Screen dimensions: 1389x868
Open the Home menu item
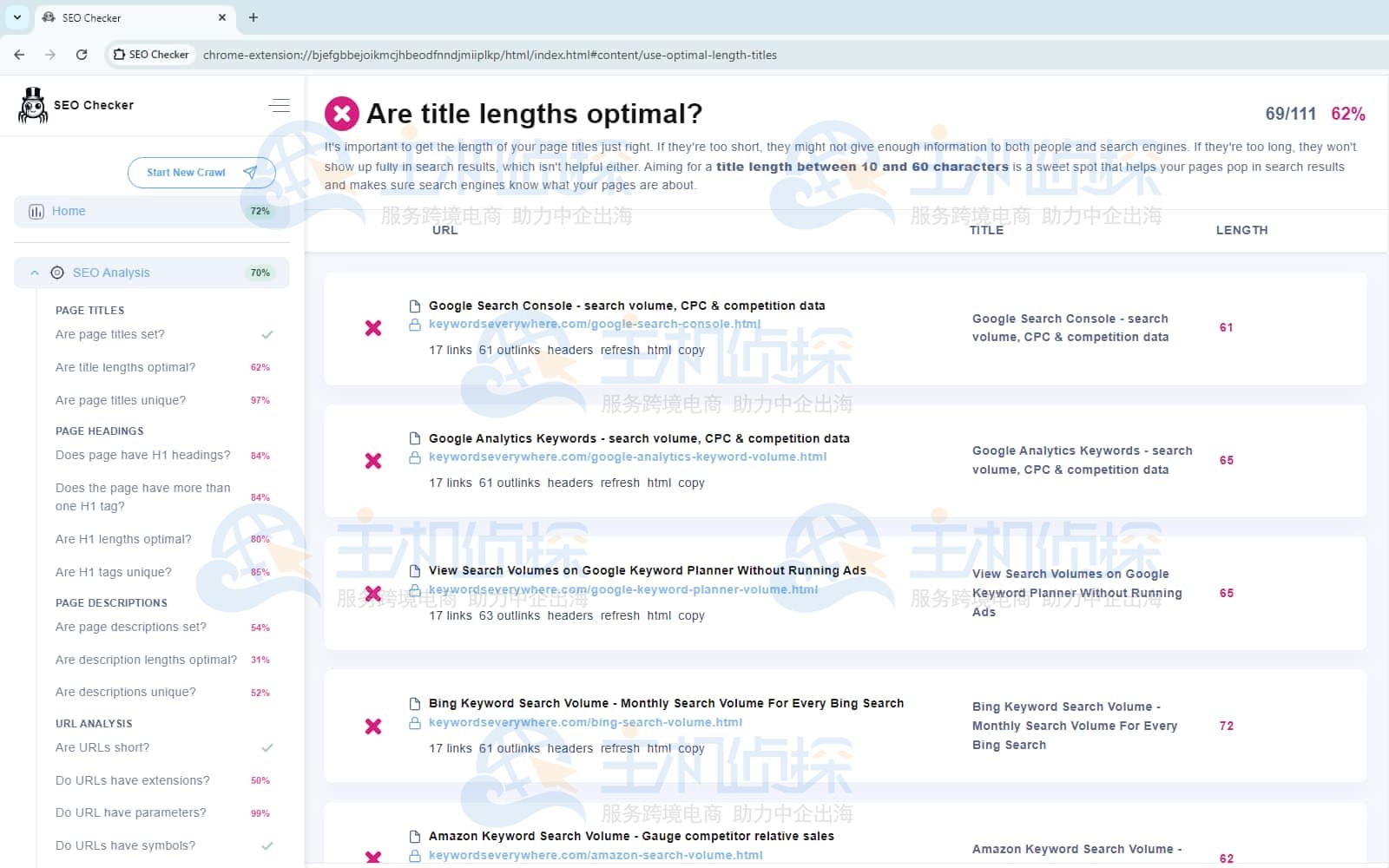(x=152, y=211)
